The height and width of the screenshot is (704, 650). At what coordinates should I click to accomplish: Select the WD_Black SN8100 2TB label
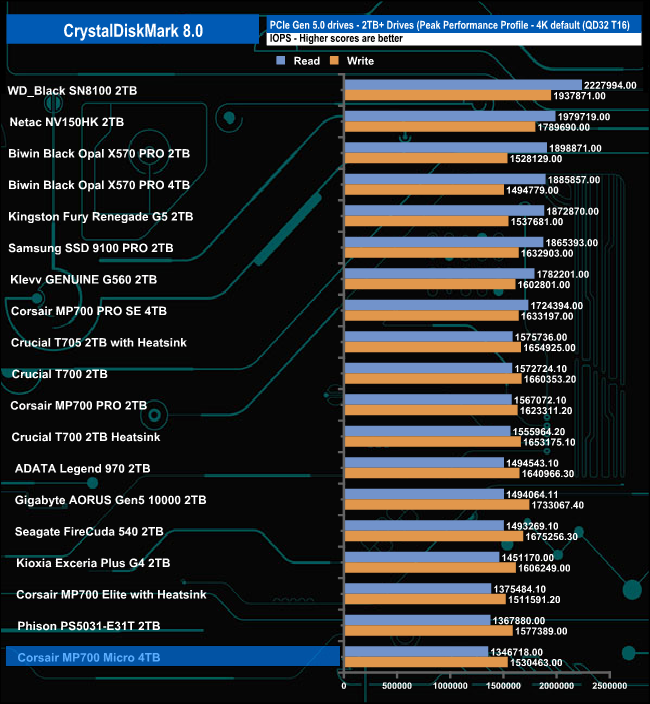coord(72,91)
